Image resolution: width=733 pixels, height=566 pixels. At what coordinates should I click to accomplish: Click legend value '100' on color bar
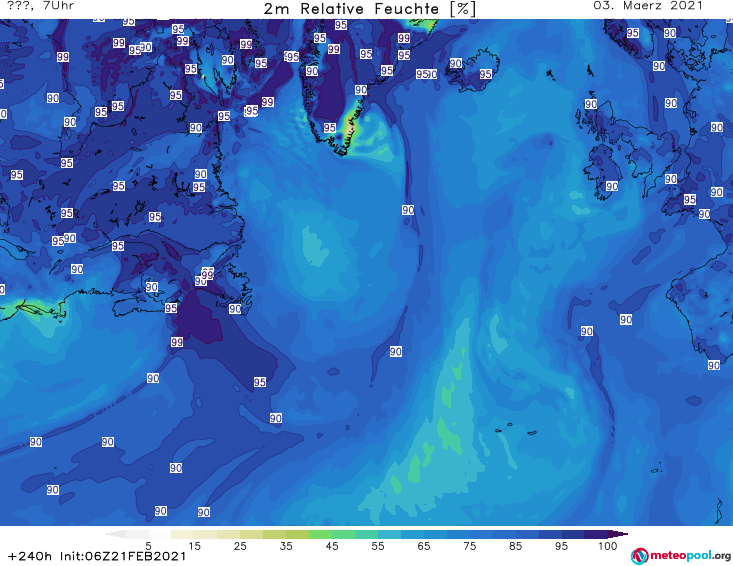point(607,546)
